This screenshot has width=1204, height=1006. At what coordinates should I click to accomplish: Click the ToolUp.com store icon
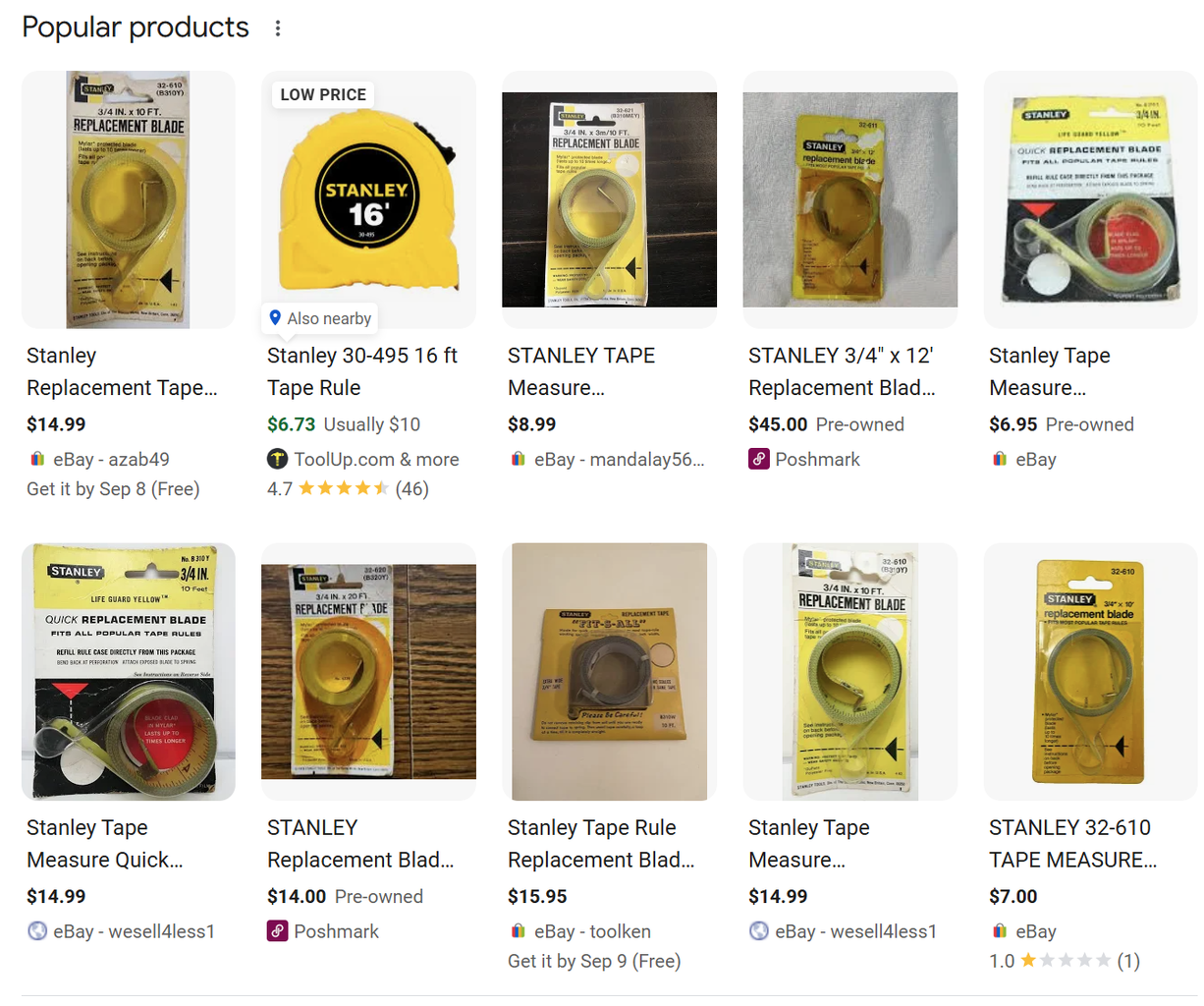pos(278,459)
